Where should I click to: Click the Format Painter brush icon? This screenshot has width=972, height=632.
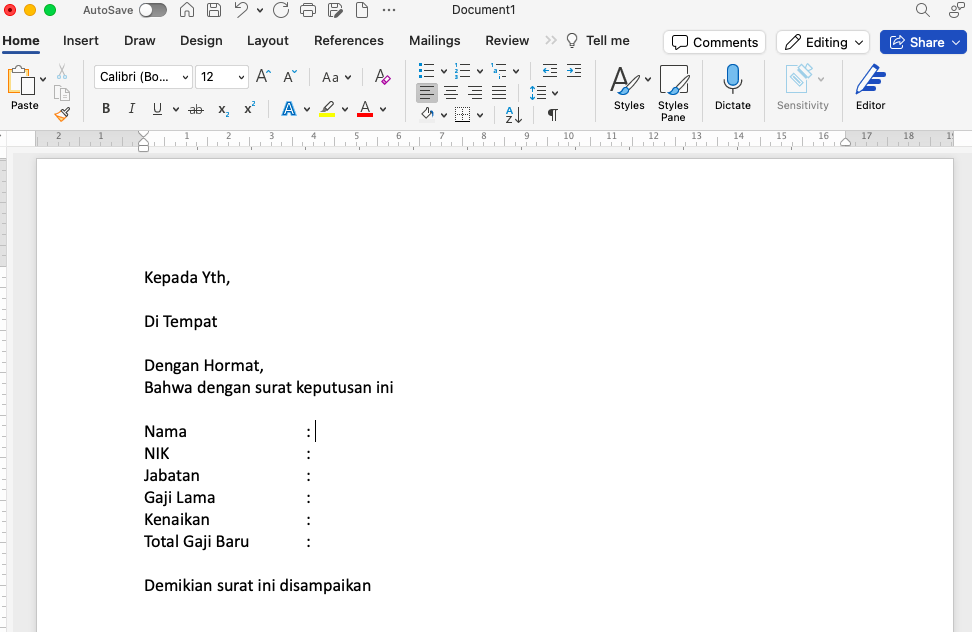62,114
